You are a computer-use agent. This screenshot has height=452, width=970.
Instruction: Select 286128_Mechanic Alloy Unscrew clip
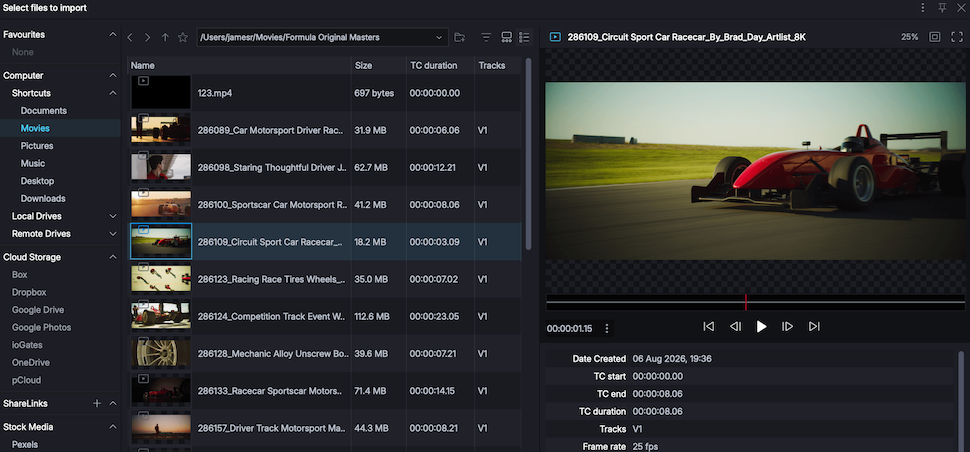pos(324,354)
